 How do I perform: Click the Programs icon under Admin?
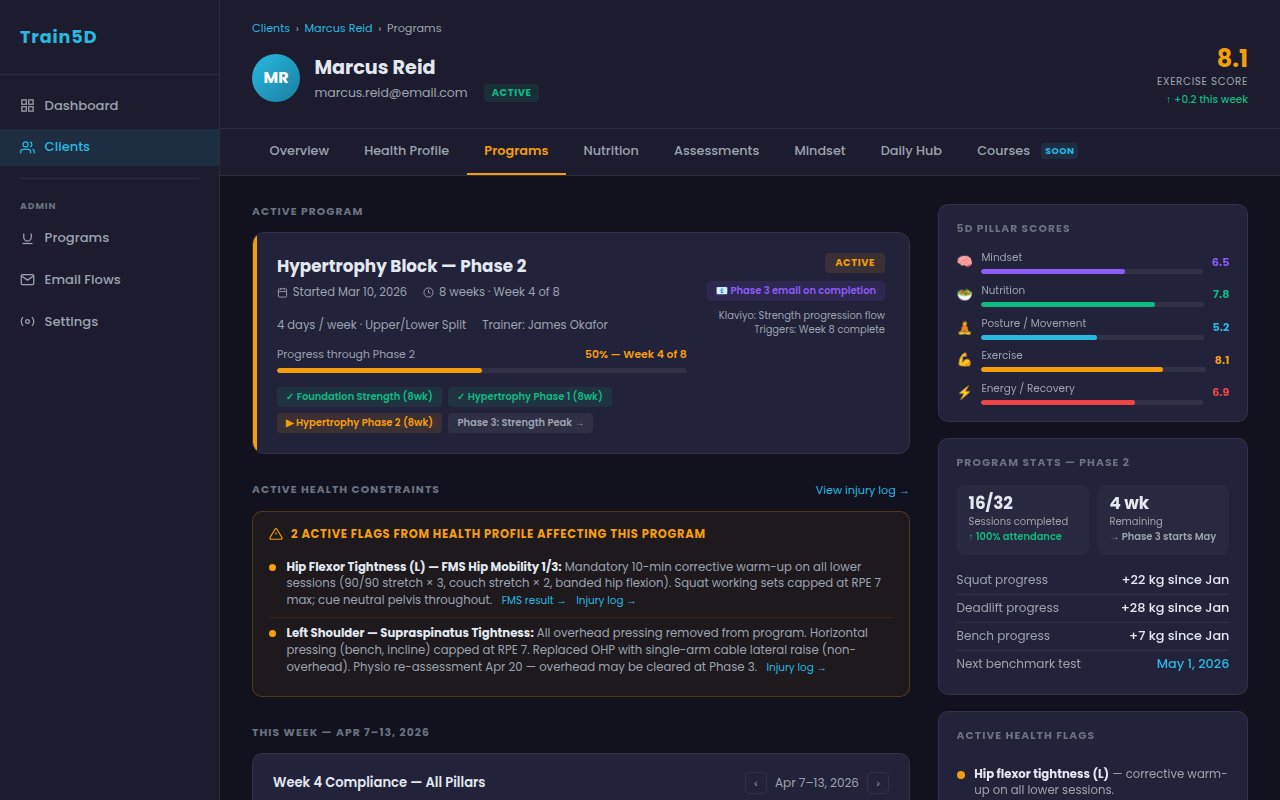click(28, 238)
